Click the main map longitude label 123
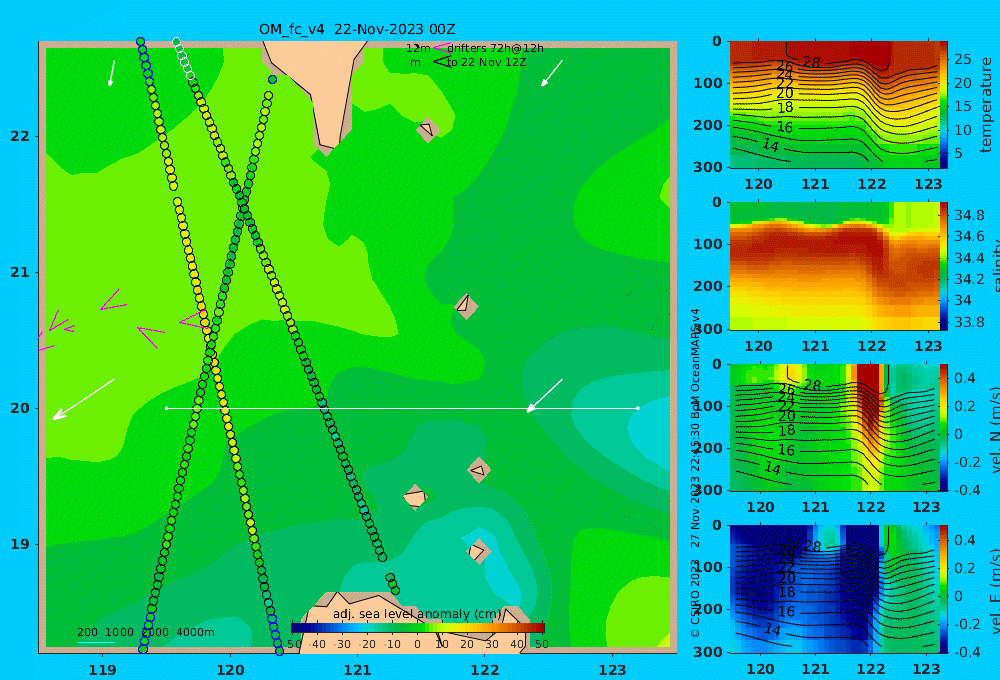The image size is (1000, 680). click(x=612, y=670)
